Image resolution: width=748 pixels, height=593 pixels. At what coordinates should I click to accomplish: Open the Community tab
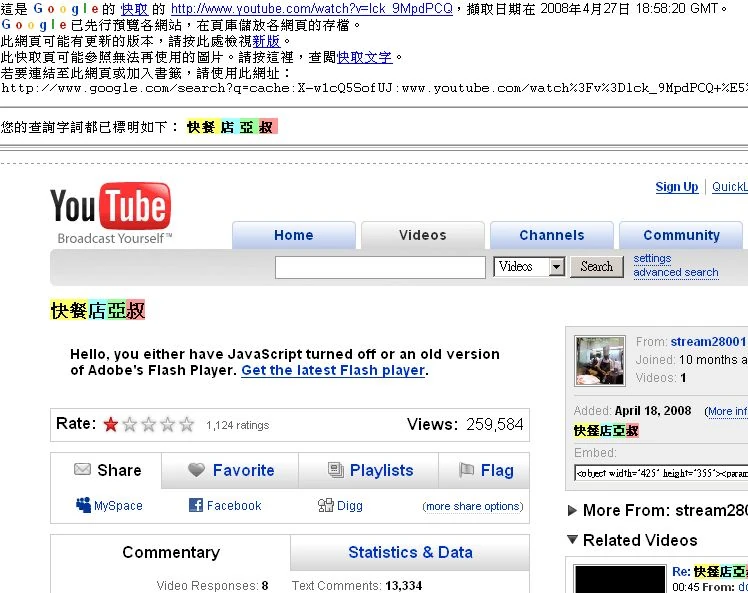coord(681,235)
